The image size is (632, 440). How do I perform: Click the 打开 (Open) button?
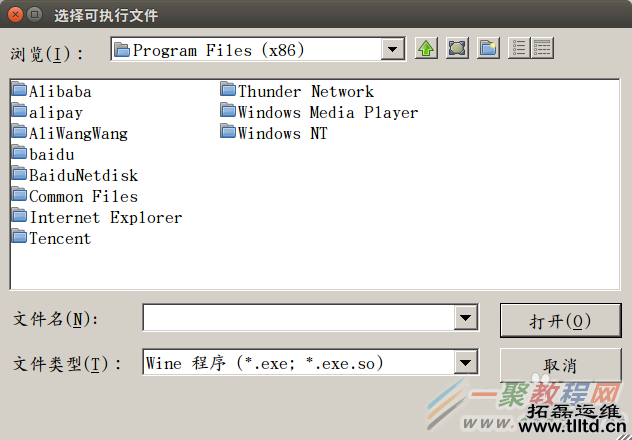(x=560, y=320)
